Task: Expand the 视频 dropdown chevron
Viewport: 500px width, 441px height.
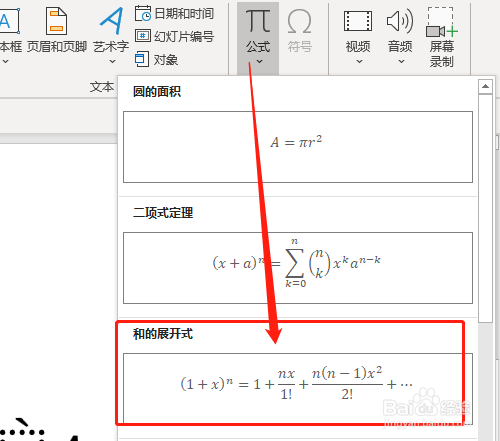Action: coord(359,61)
